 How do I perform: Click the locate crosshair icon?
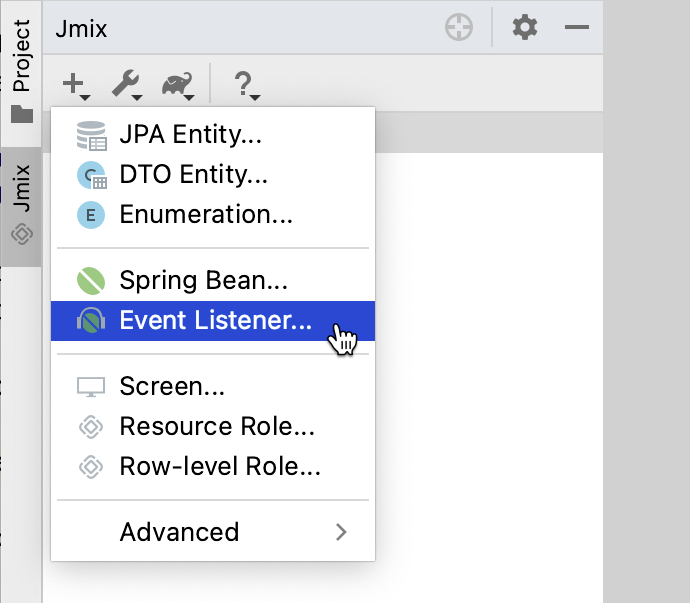[459, 28]
